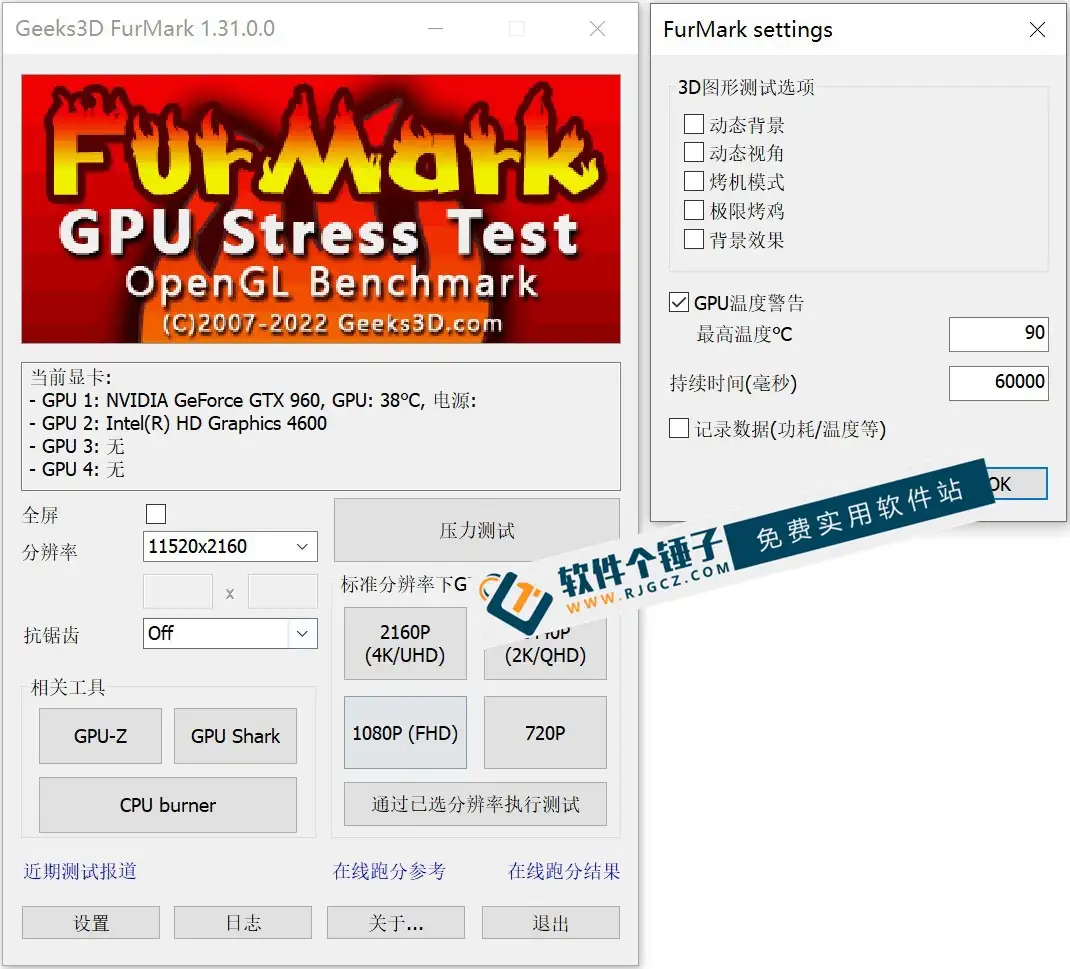Enable the 烤机模式 checkbox

pyautogui.click(x=693, y=182)
